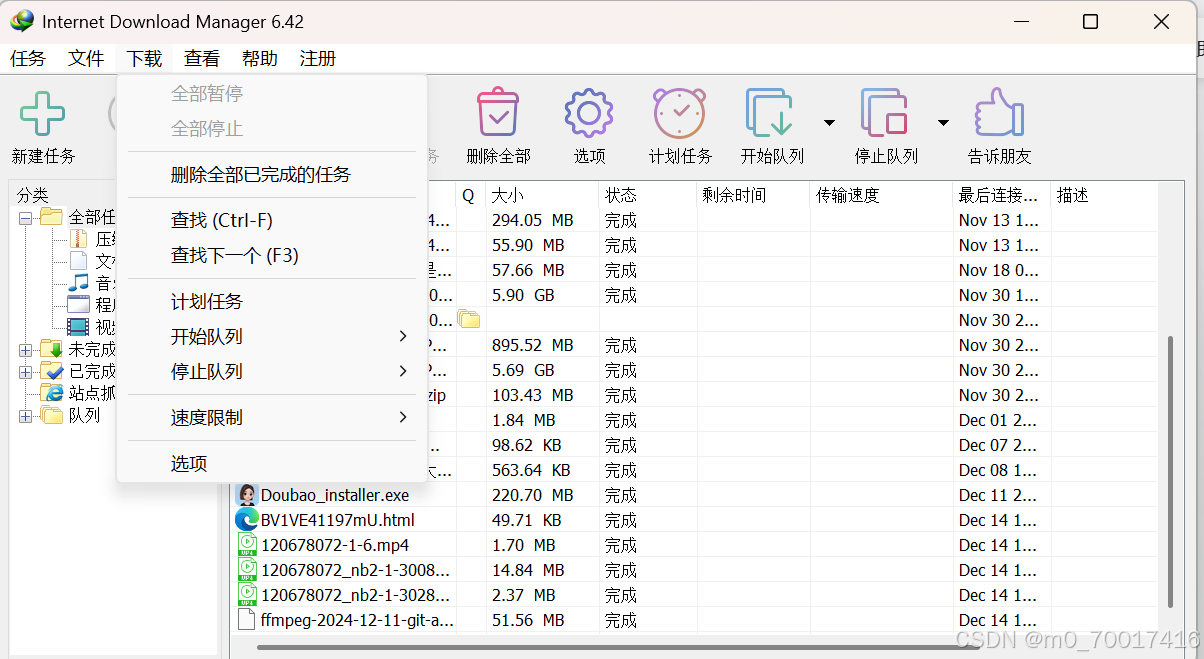
Task: Click the vertical scrollbar of the download list
Action: [1169, 470]
